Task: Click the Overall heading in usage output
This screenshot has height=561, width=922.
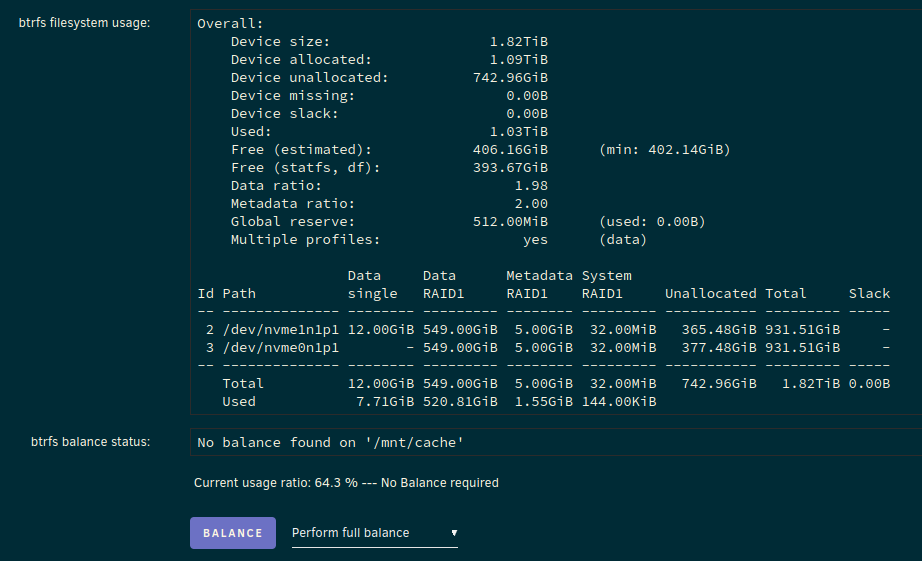Action: click(x=230, y=24)
